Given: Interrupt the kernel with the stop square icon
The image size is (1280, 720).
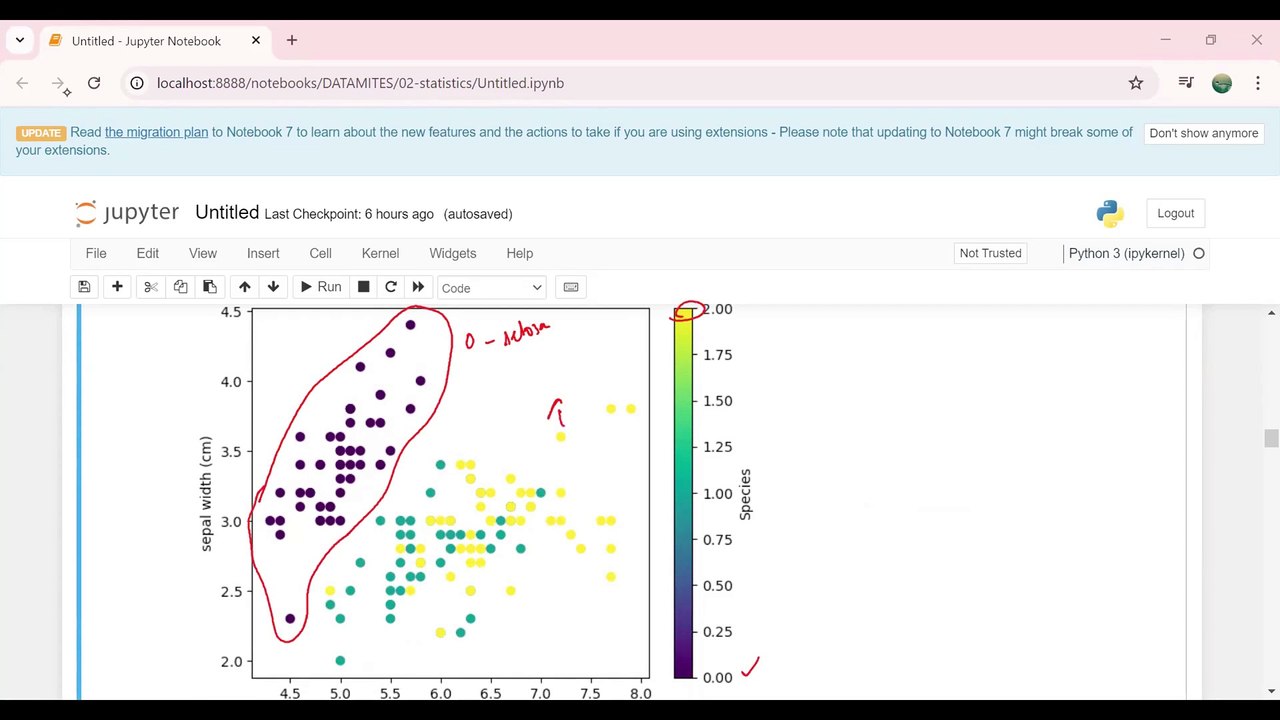Looking at the screenshot, I should [x=364, y=287].
